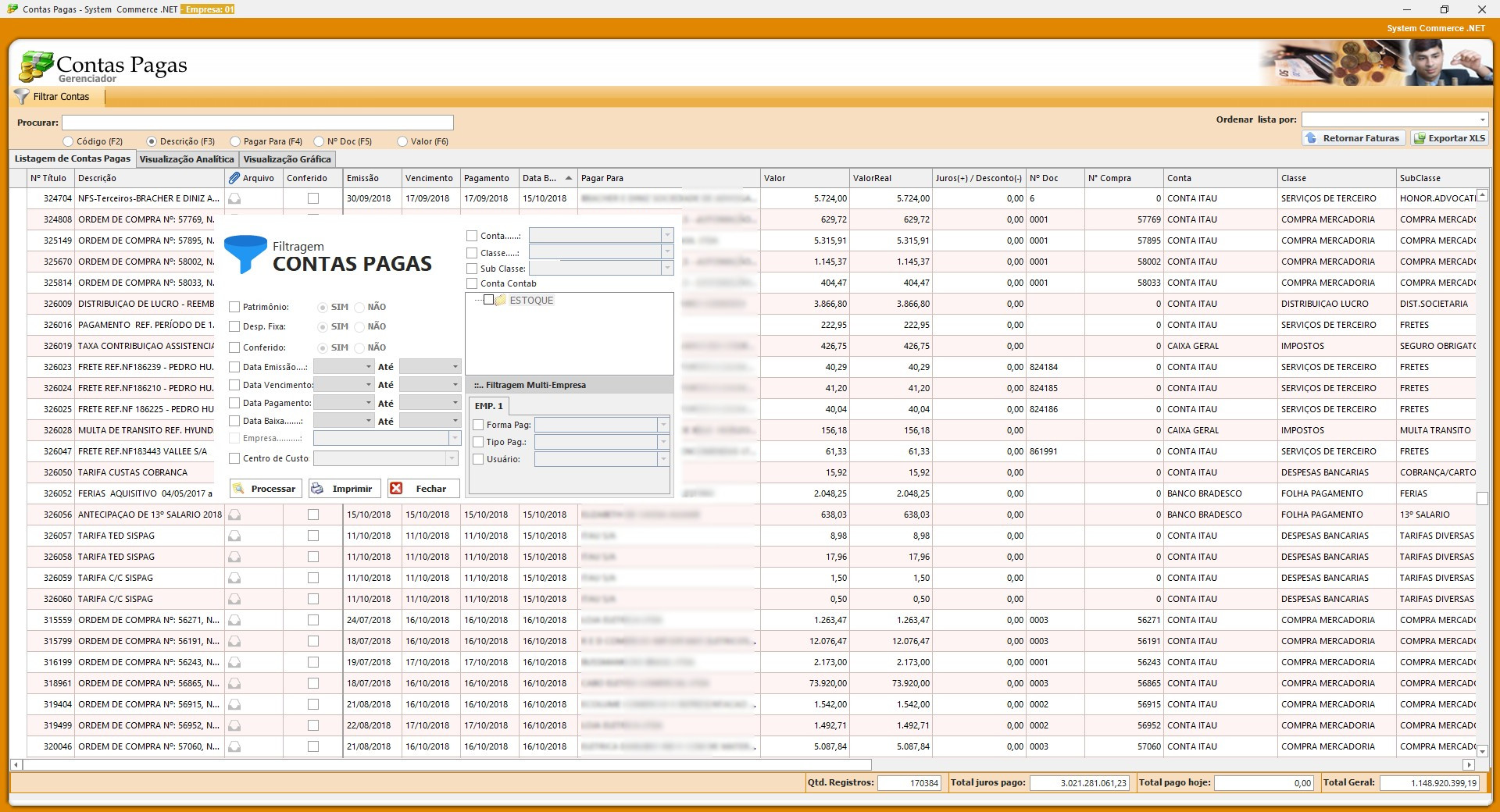Expand the Forma Pag dropdown
This screenshot has height=812, width=1500.
tap(663, 425)
